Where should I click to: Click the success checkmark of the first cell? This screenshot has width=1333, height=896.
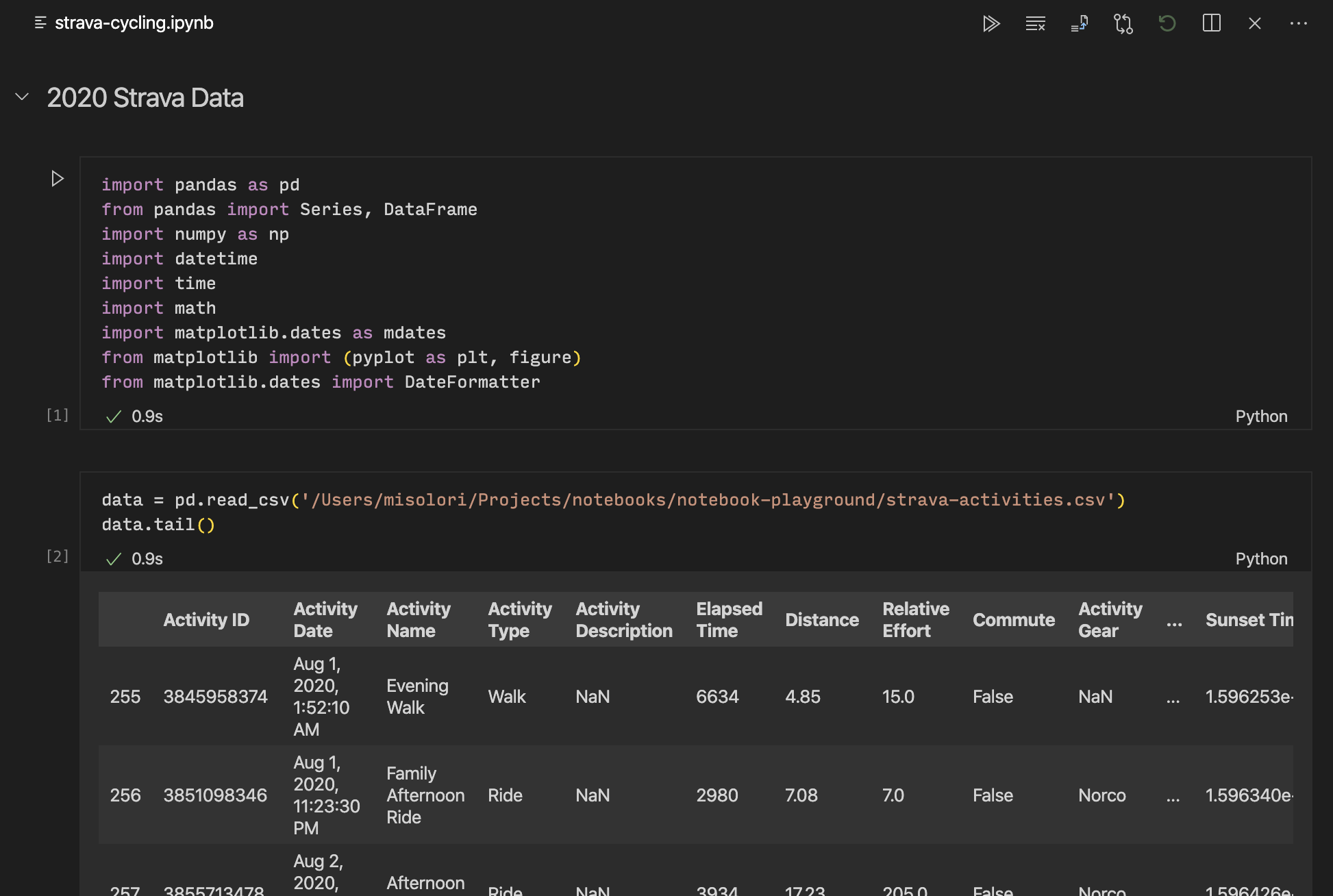[114, 416]
